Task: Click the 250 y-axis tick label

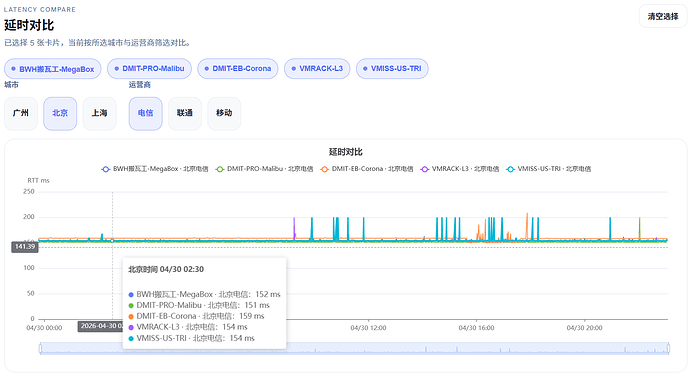Action: (29, 191)
